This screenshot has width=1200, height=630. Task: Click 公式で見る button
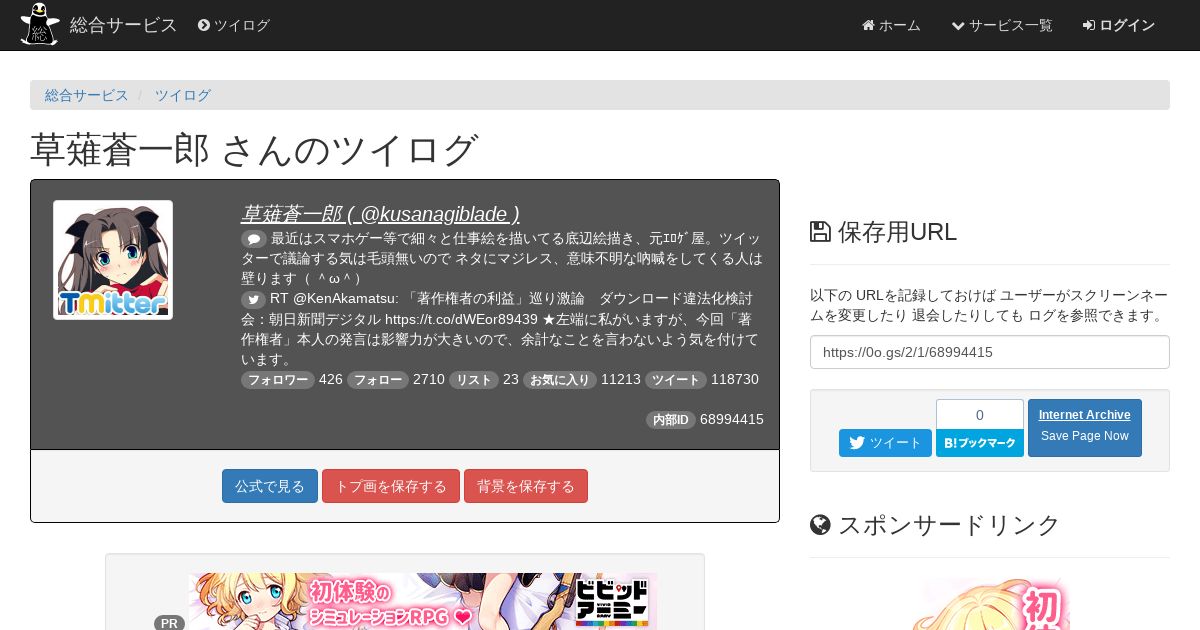[270, 486]
